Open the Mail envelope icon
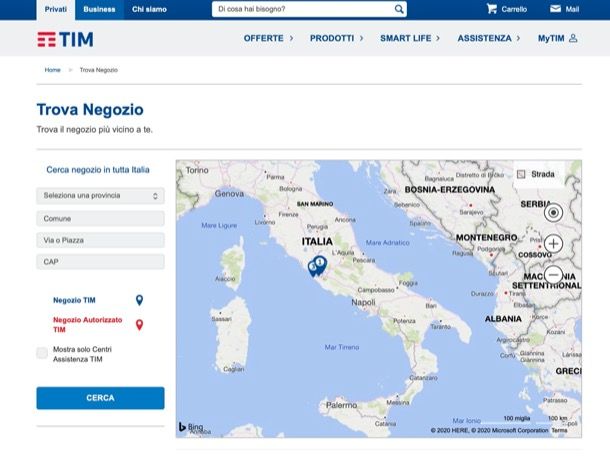Screen dimensions: 610x456 pyautogui.click(x=555, y=9)
